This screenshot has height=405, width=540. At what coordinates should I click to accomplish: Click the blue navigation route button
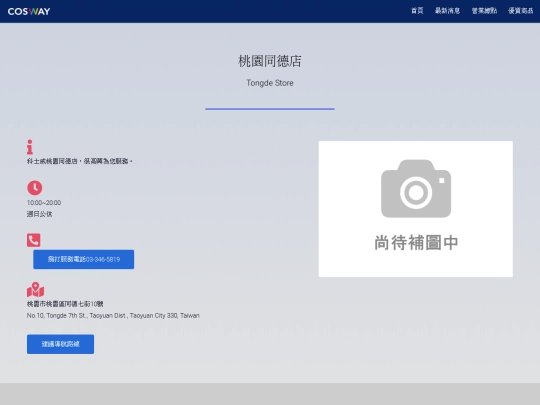60,344
